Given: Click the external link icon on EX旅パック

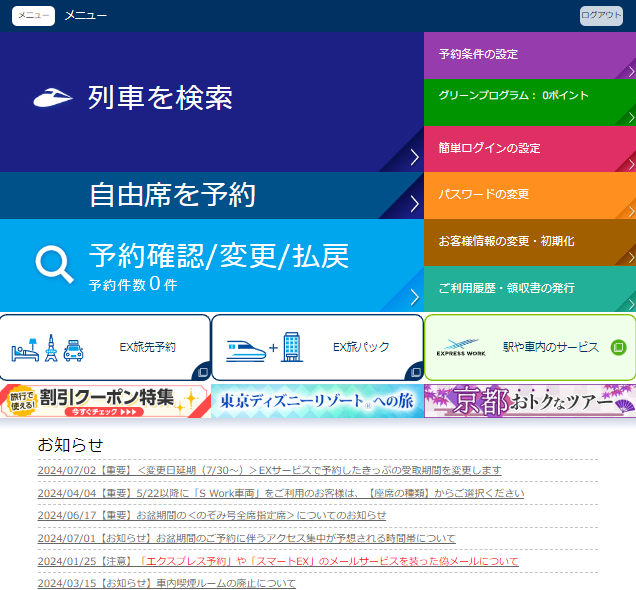Looking at the screenshot, I should point(413,371).
